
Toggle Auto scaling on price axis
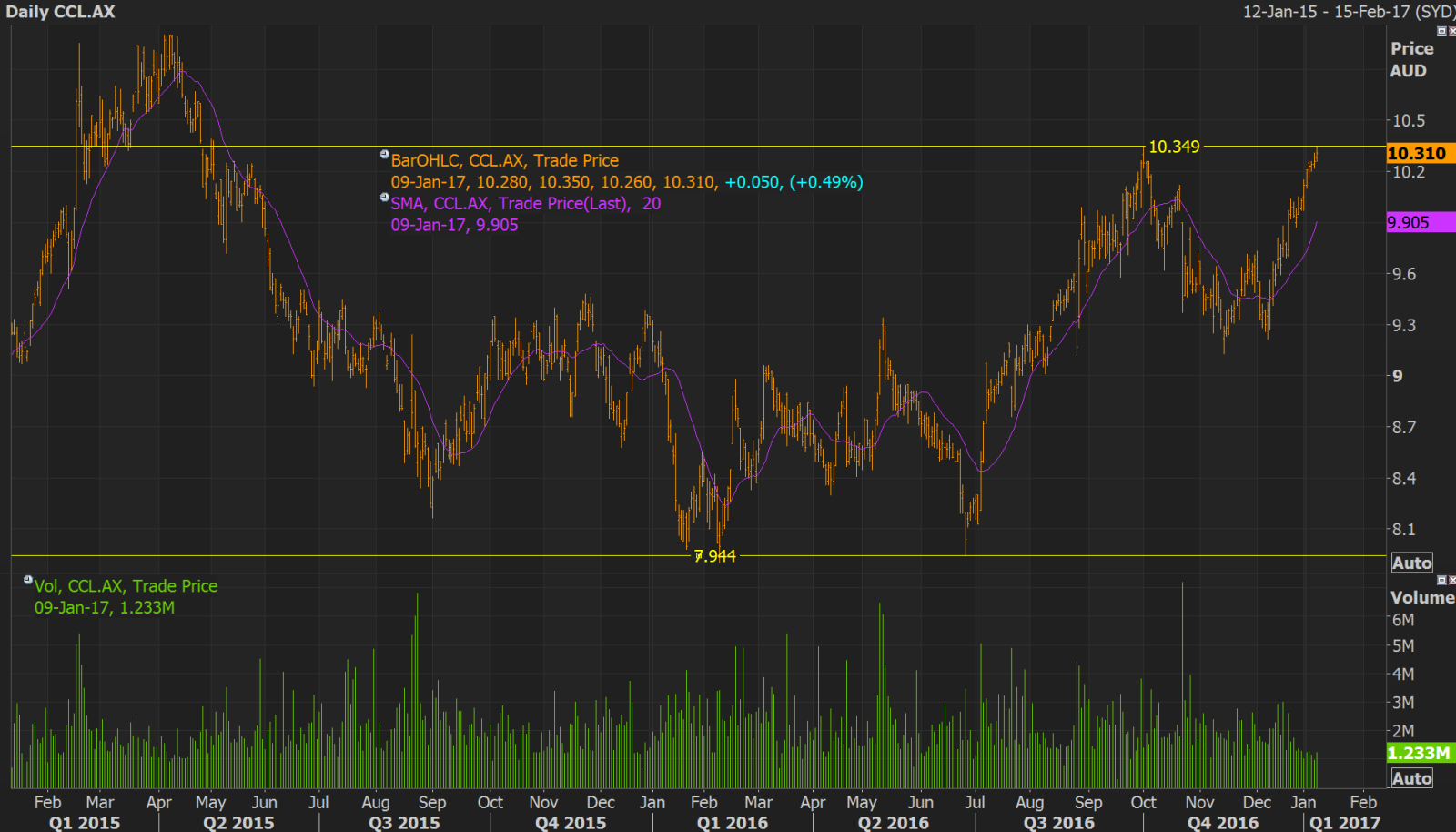click(1412, 563)
